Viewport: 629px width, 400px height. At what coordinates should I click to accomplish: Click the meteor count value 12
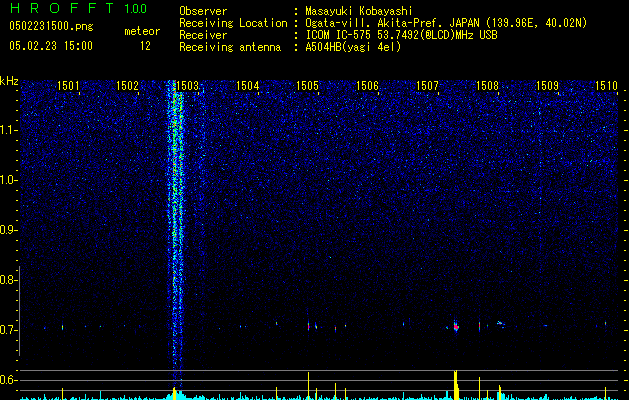[145, 46]
